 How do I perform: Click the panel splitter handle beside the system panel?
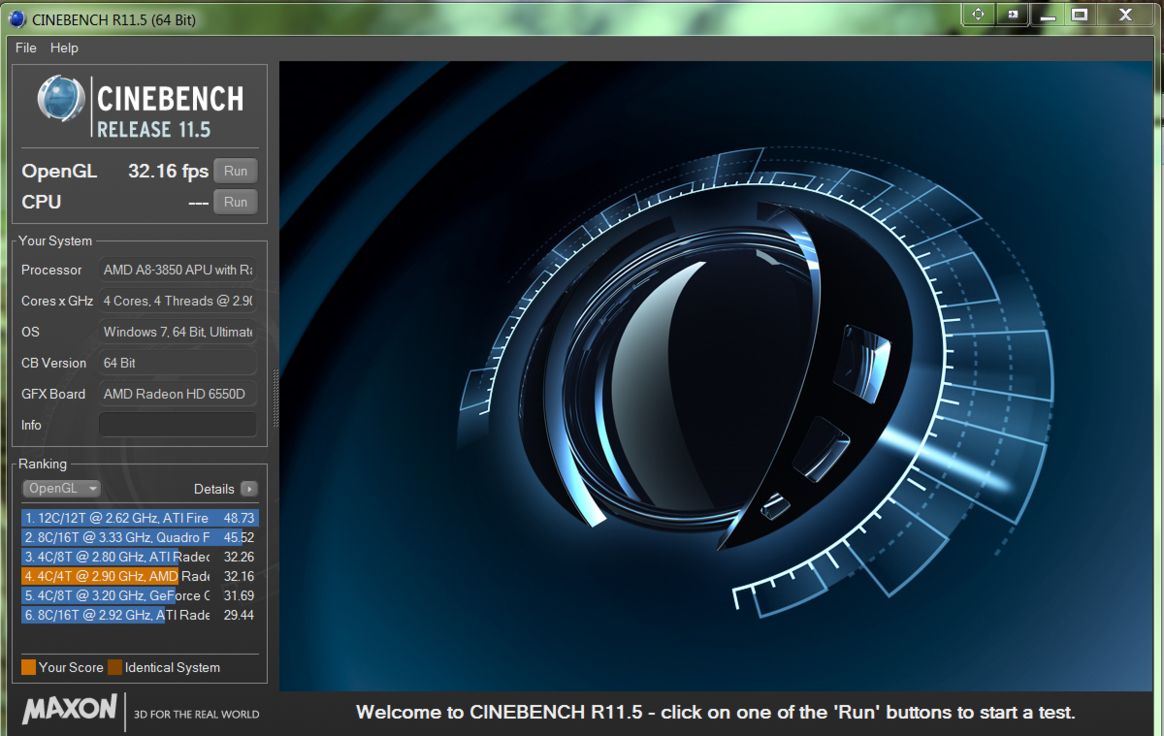[x=275, y=398]
